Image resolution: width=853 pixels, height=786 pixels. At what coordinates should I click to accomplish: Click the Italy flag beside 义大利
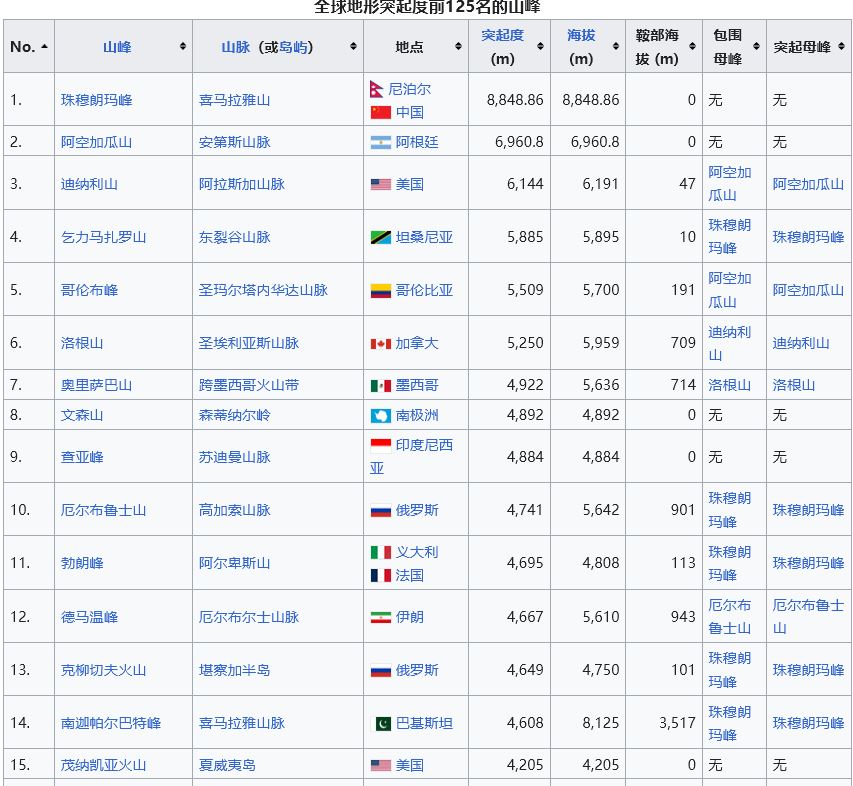[x=380, y=552]
